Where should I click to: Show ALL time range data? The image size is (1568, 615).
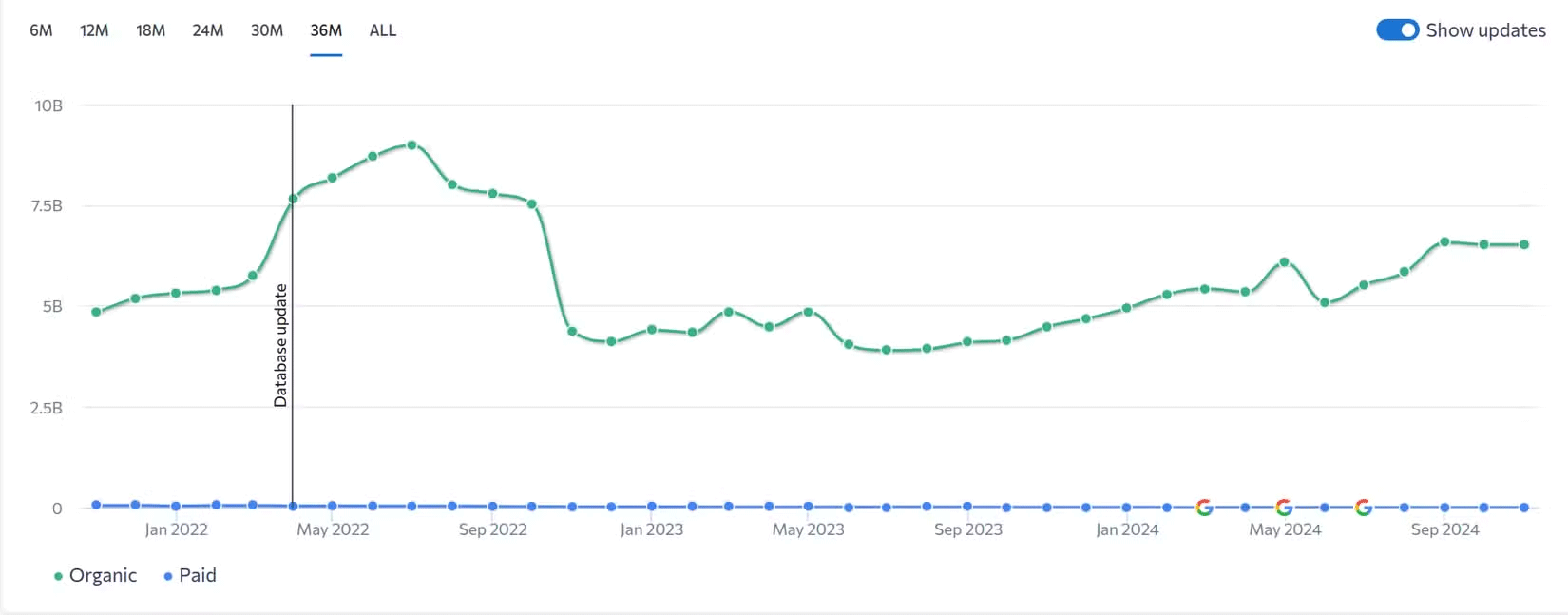[x=383, y=30]
